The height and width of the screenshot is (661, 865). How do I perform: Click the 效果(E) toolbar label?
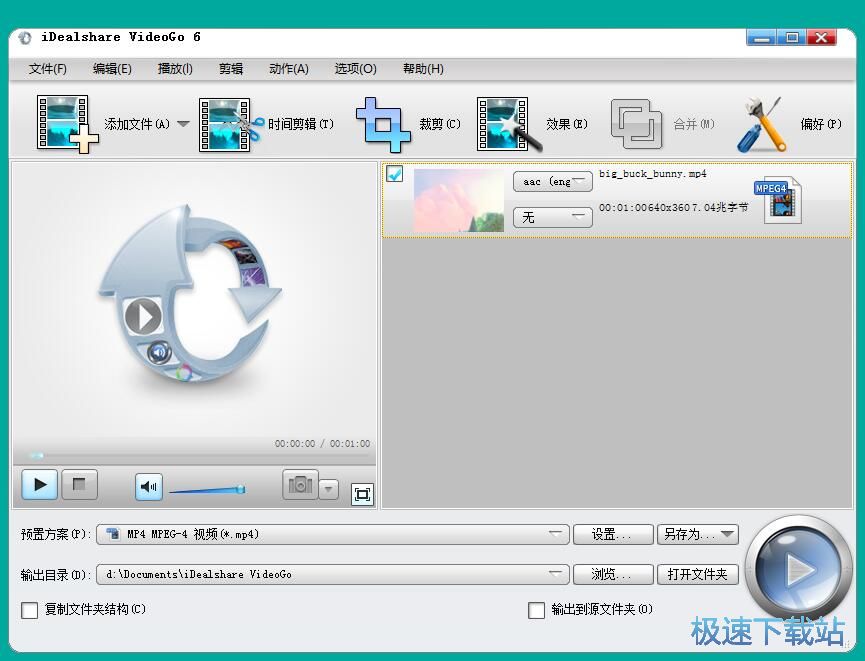click(567, 124)
